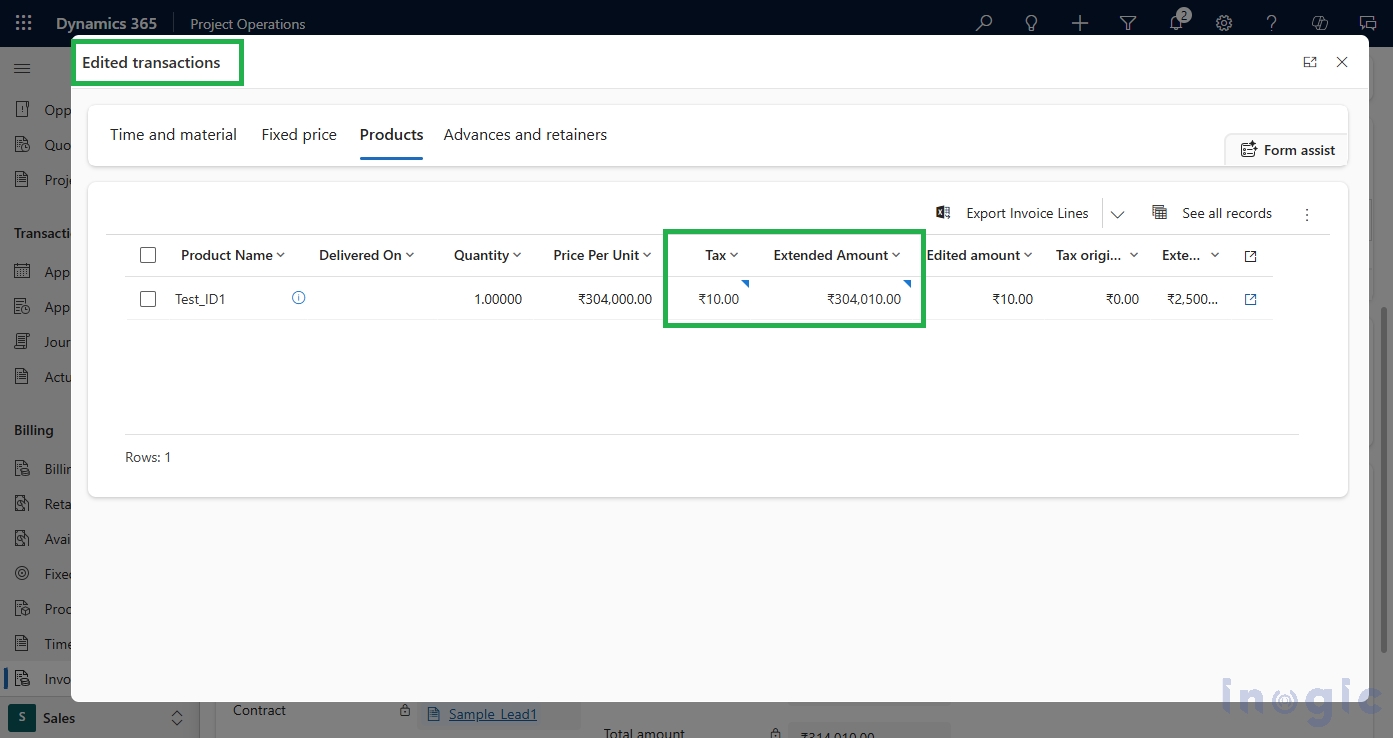Open the notifications bell showing 2 alerts
Screen dimensions: 1393x738
tap(1175, 22)
